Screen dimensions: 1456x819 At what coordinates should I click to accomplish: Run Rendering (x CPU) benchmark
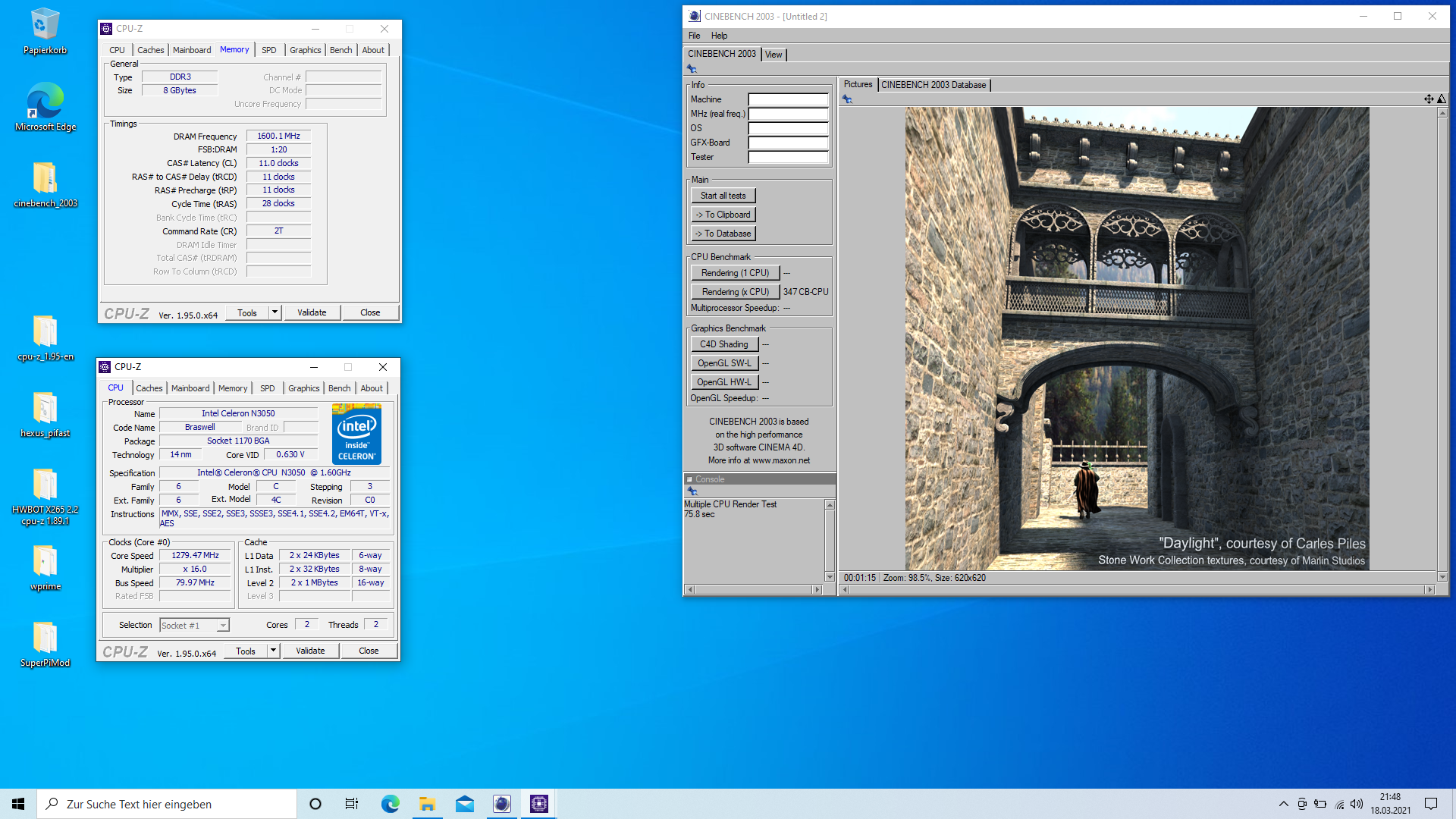coord(735,292)
